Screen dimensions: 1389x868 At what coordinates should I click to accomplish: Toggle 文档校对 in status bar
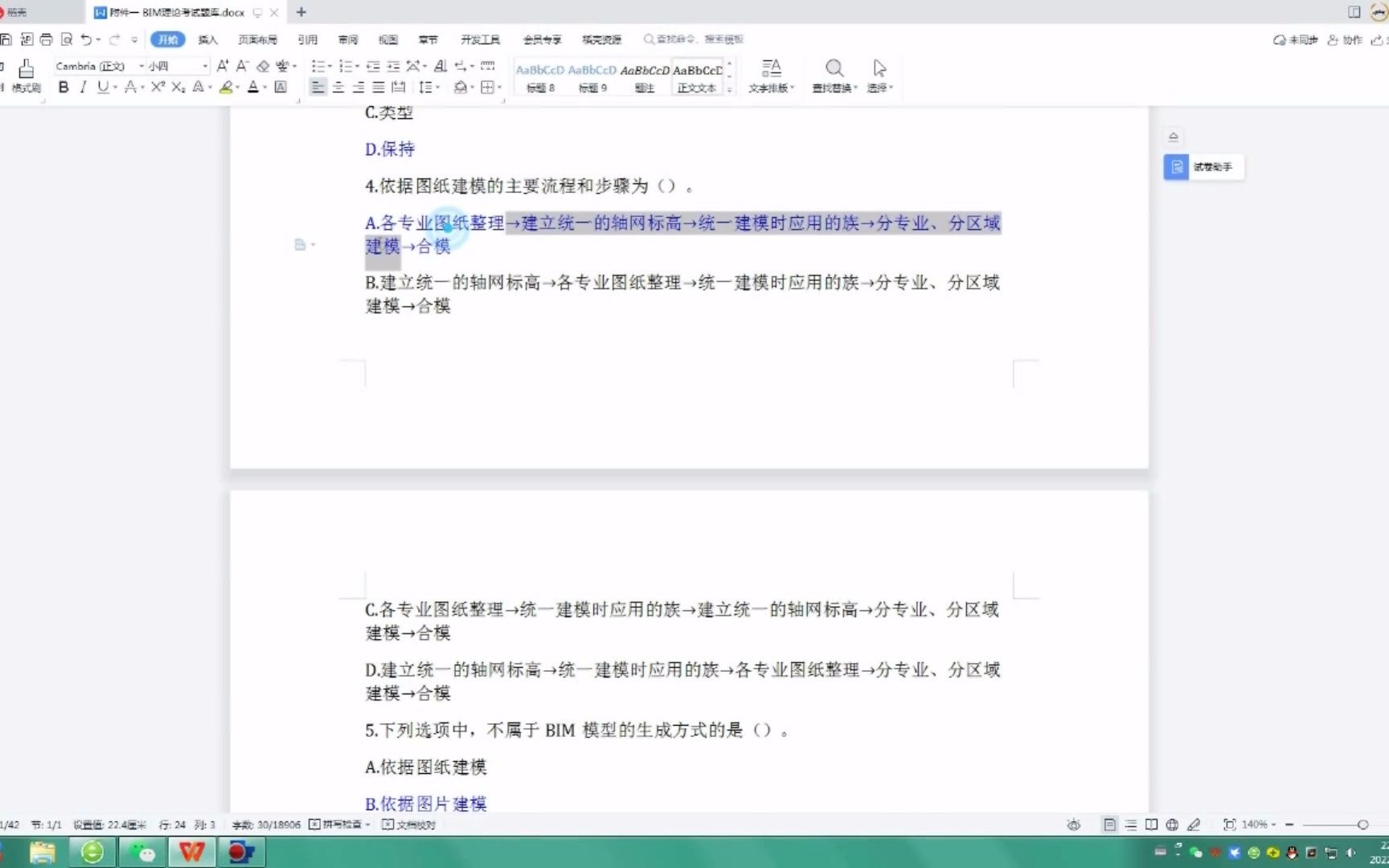[408, 825]
